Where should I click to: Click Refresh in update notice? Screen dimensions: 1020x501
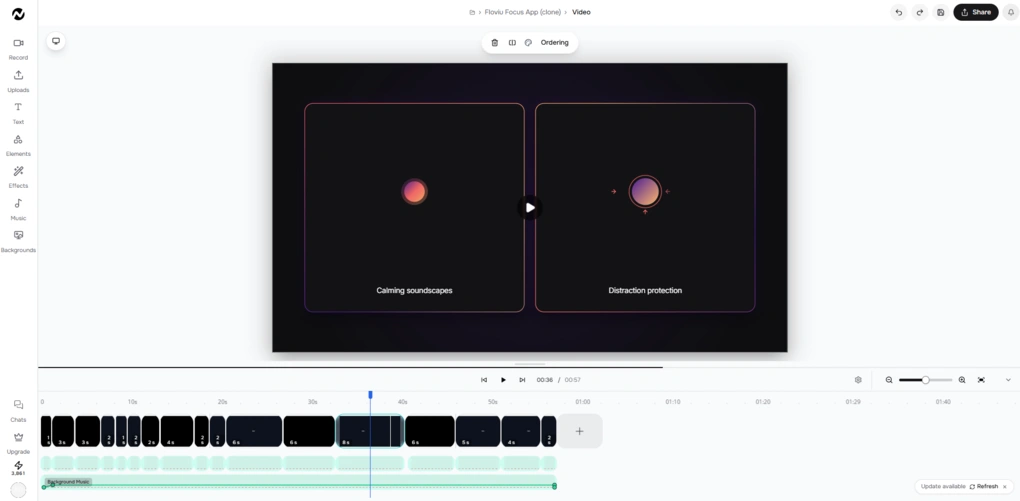click(x=984, y=487)
